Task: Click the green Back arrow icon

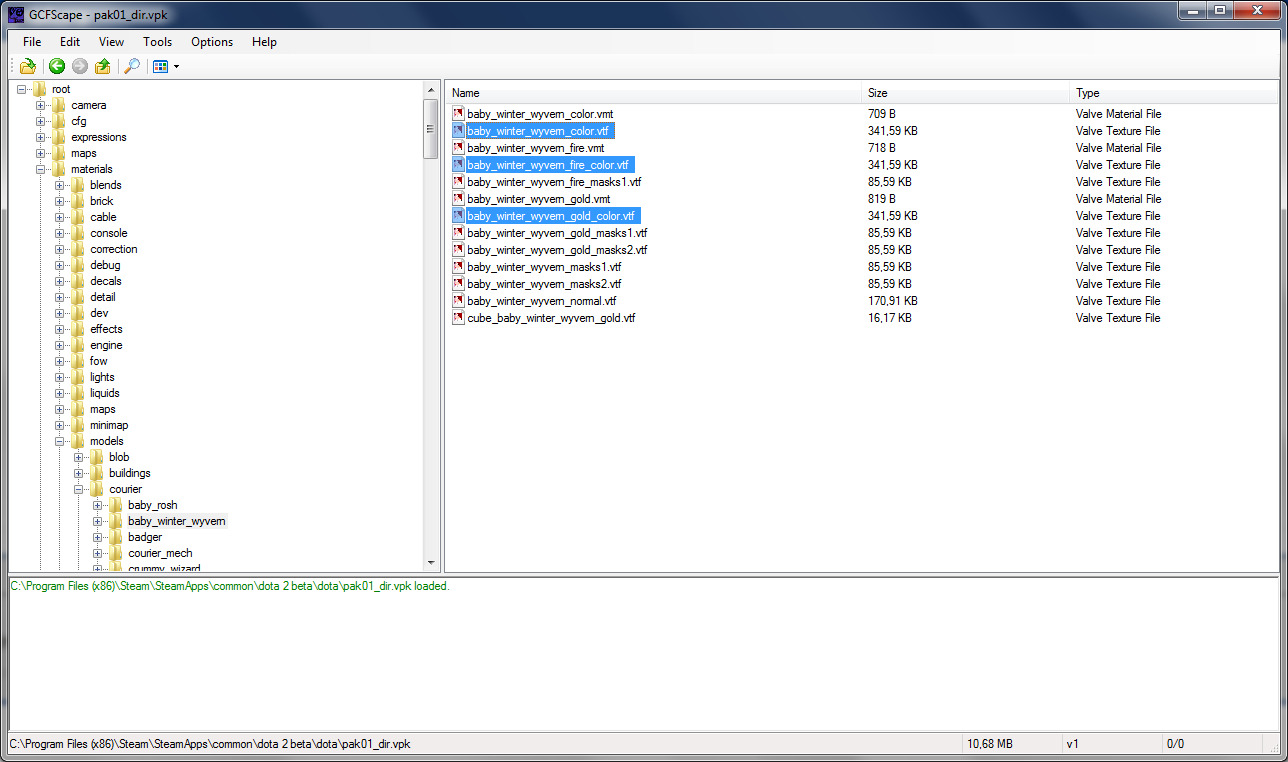Action: (x=57, y=67)
